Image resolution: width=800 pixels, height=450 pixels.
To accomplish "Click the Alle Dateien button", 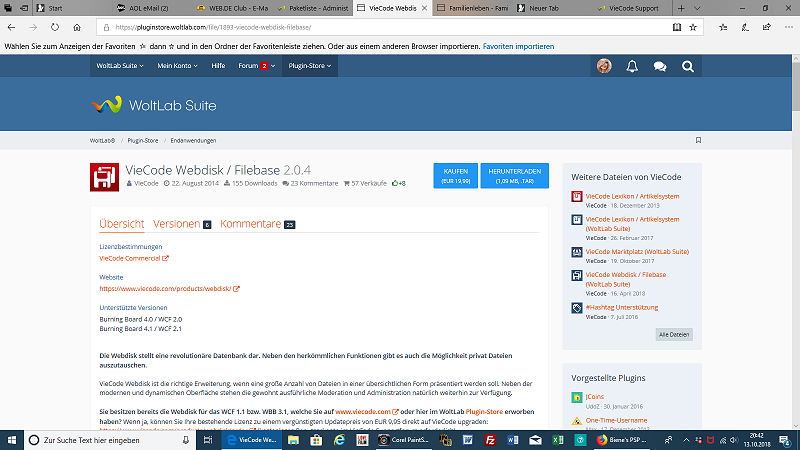I will (x=674, y=334).
